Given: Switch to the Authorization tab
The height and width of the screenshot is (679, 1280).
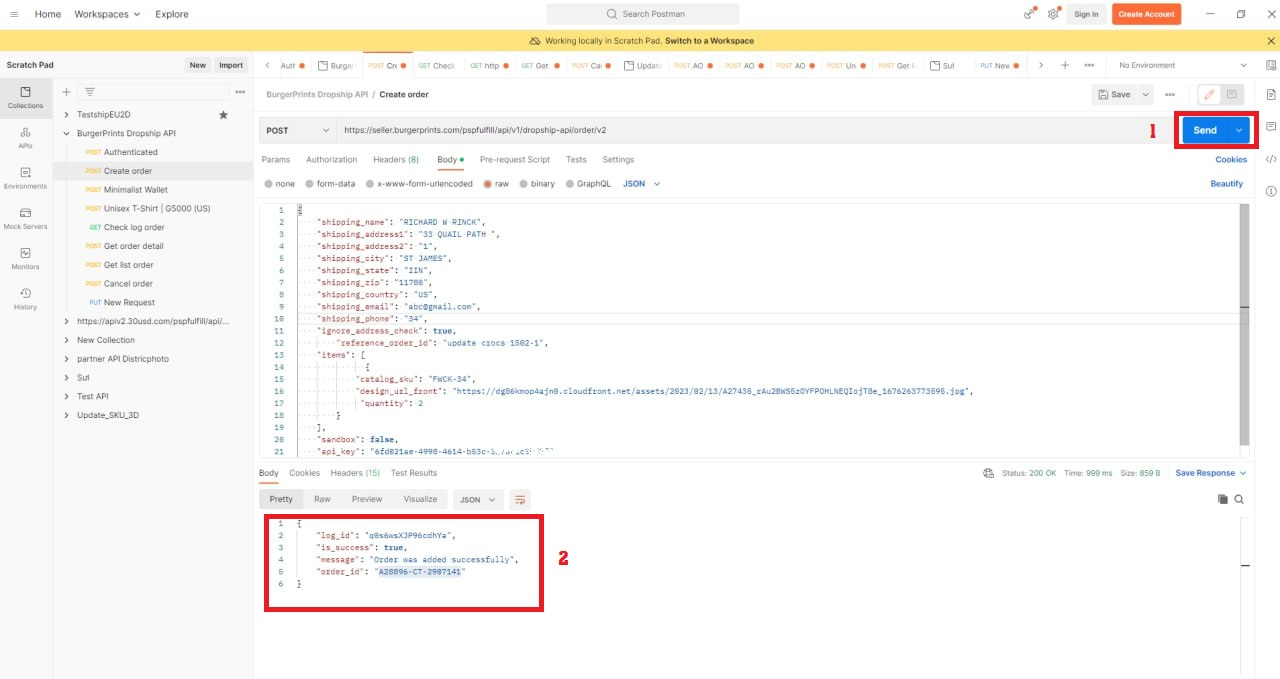Looking at the screenshot, I should (x=331, y=160).
